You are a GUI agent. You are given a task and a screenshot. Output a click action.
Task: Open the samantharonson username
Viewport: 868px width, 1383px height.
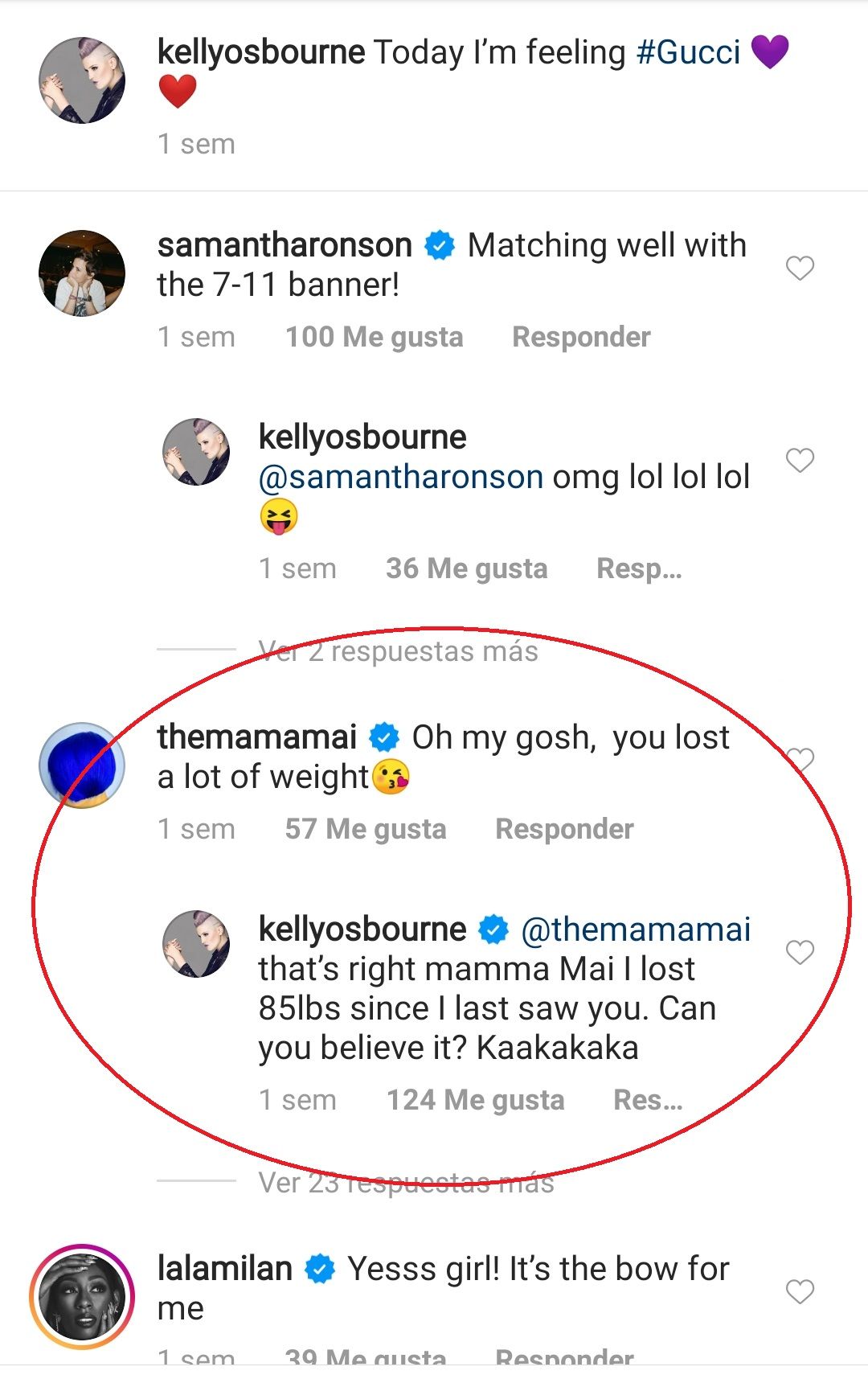[285, 245]
